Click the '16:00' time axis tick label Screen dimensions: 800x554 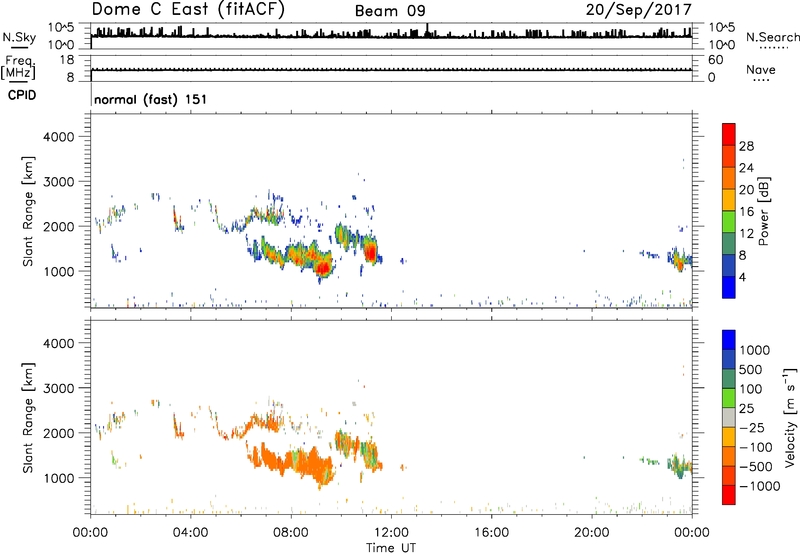[x=491, y=533]
